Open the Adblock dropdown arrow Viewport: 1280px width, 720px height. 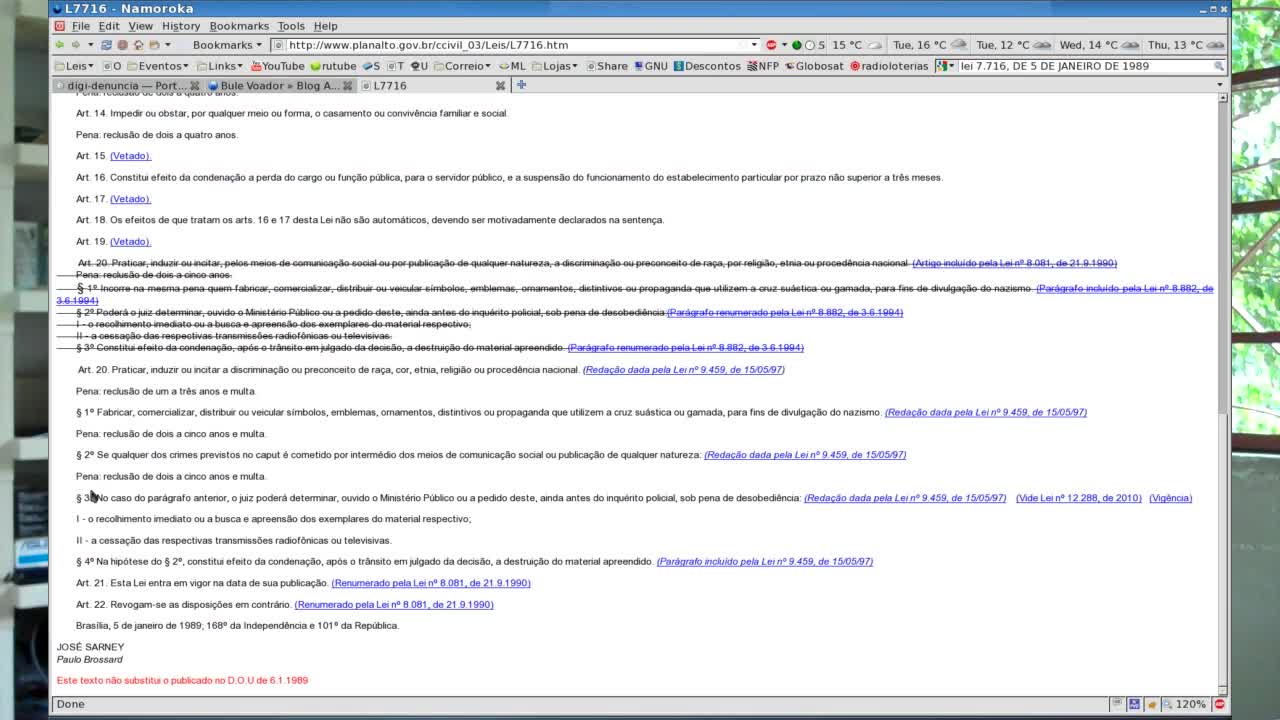coord(785,45)
